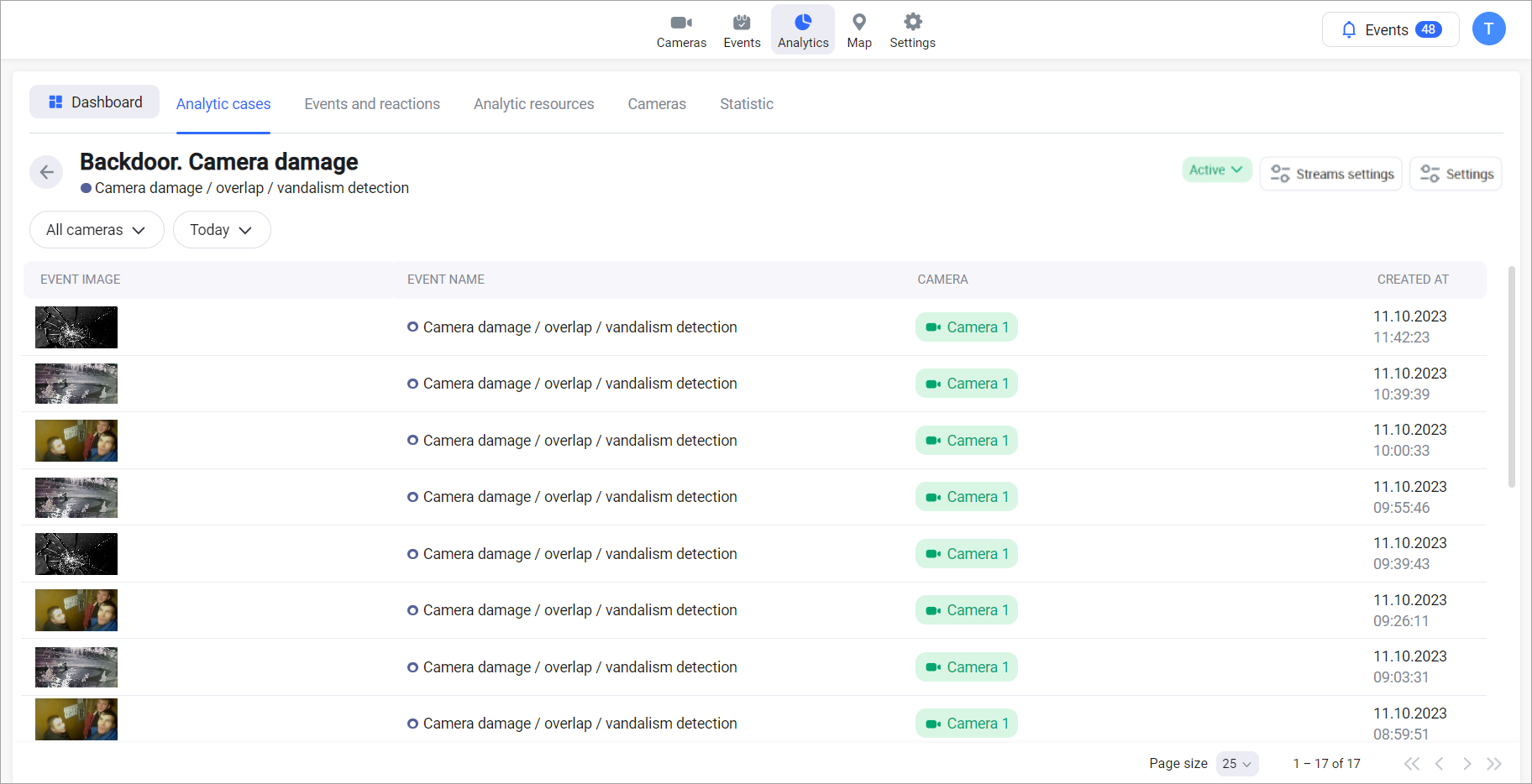
Task: Open the Map section
Action: click(859, 31)
